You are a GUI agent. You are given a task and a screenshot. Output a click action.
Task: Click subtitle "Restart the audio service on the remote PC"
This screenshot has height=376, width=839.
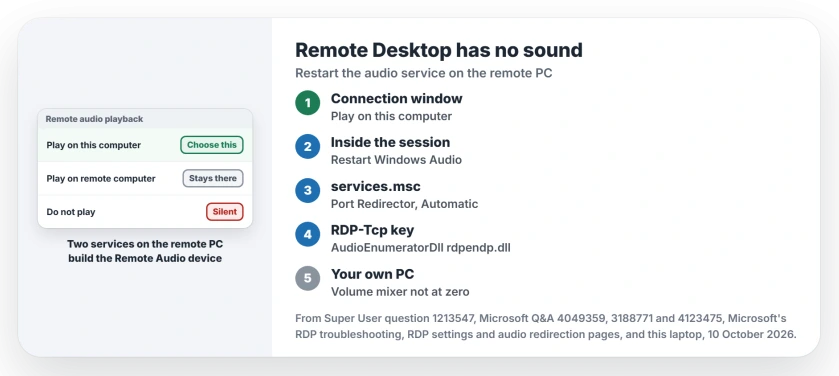click(x=424, y=73)
